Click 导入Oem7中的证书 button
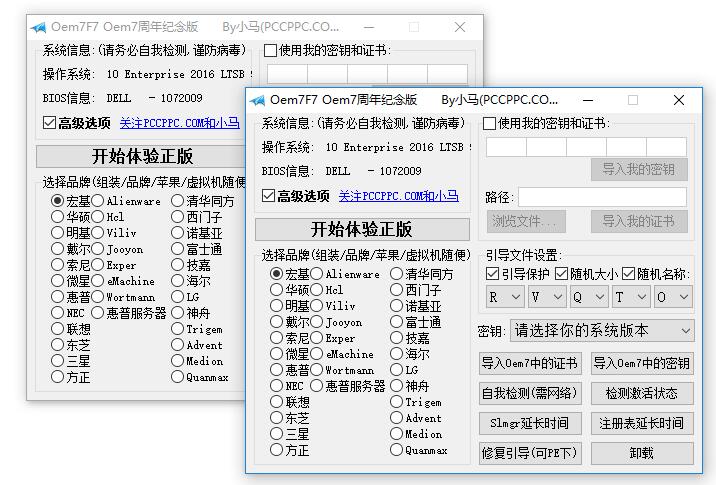The image size is (716, 485). click(529, 363)
